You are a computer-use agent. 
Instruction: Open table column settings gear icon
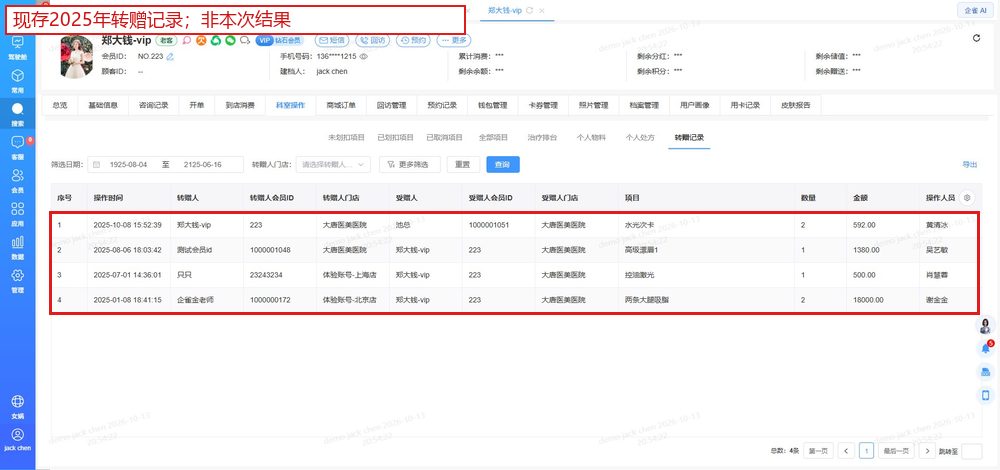pos(967,198)
